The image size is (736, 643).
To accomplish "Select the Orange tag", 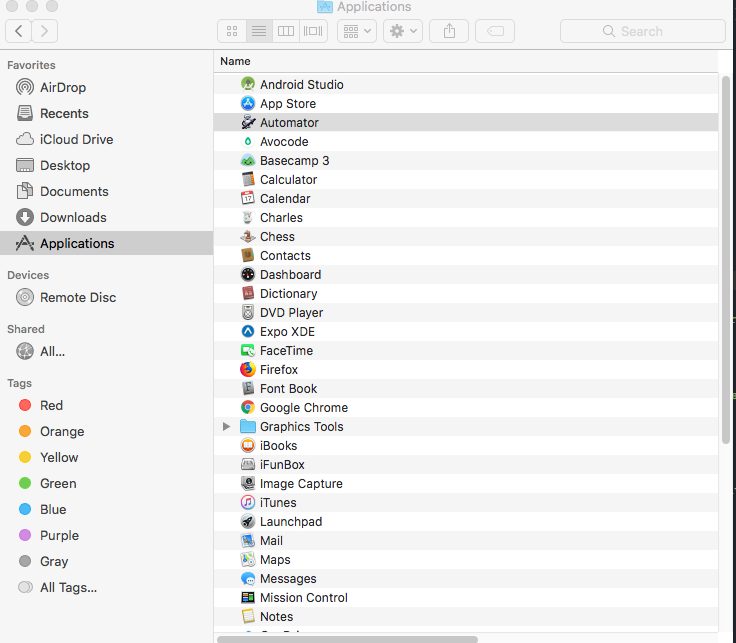I will pyautogui.click(x=107, y=431).
